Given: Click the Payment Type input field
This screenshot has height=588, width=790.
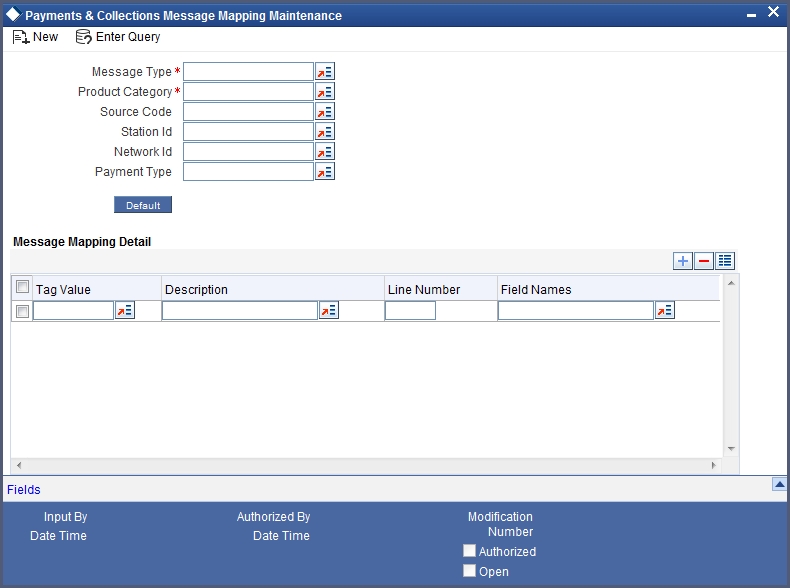Looking at the screenshot, I should 248,172.
